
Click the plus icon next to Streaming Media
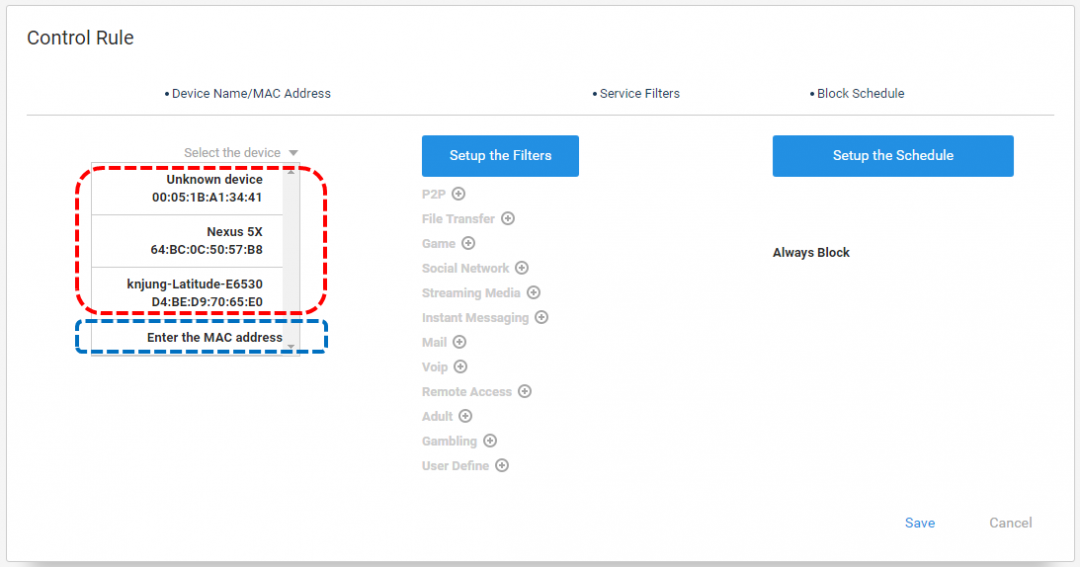534,293
